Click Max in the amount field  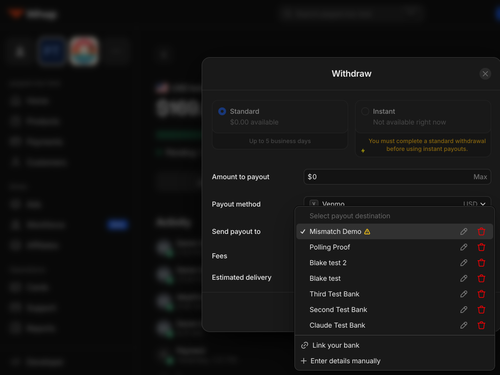(480, 177)
